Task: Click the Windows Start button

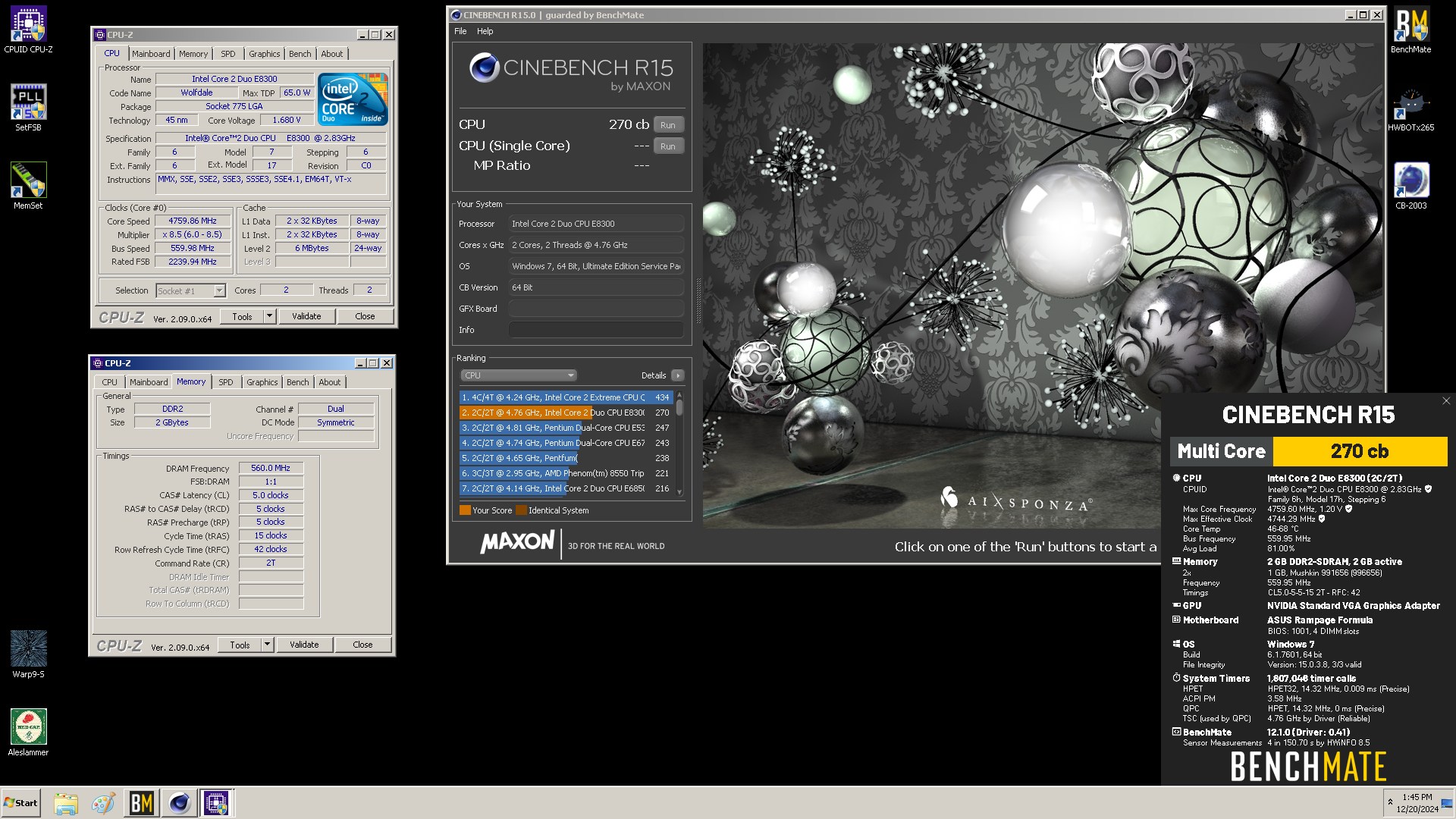Action: 21,803
